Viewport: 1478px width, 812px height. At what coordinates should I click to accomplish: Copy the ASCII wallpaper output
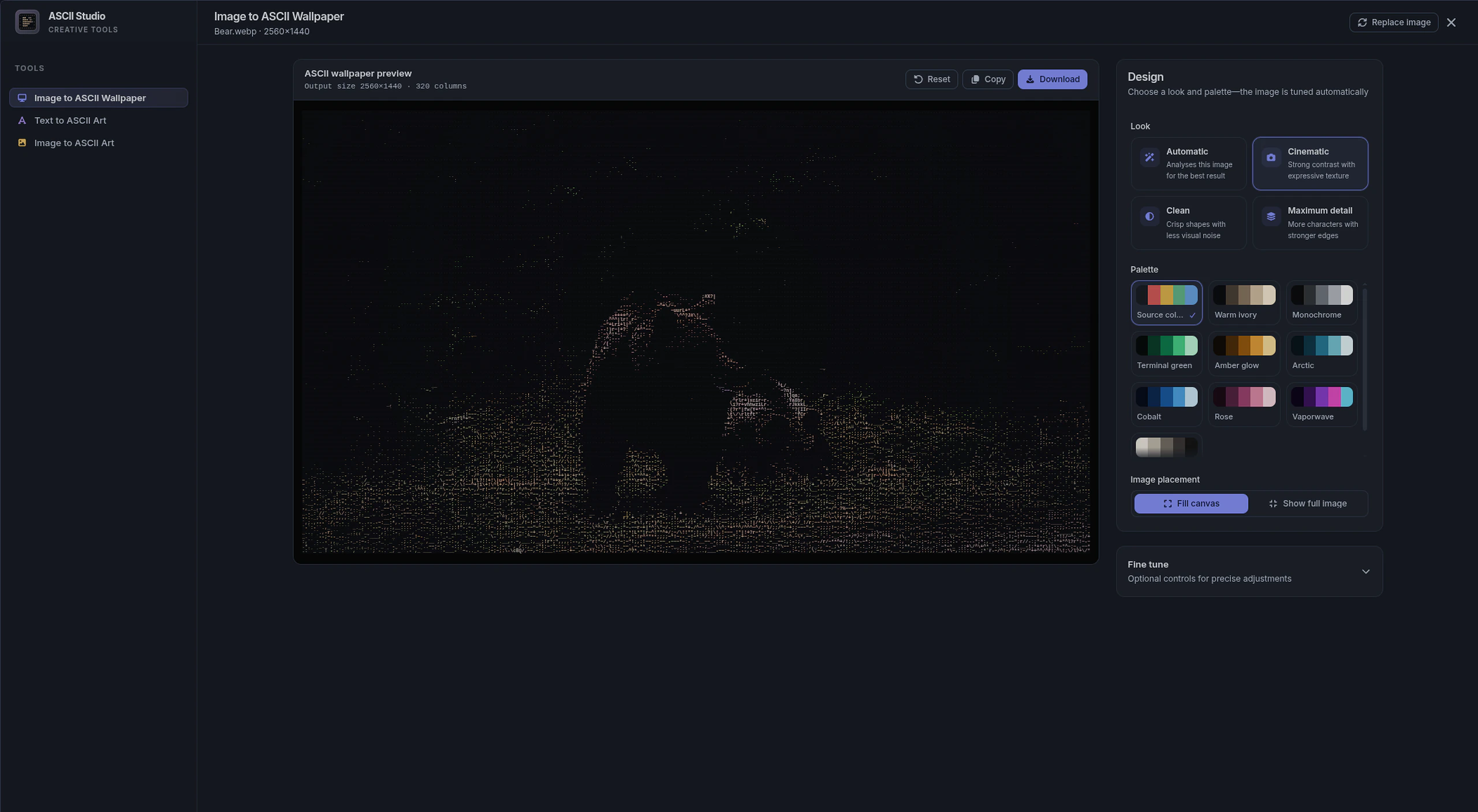pos(987,79)
